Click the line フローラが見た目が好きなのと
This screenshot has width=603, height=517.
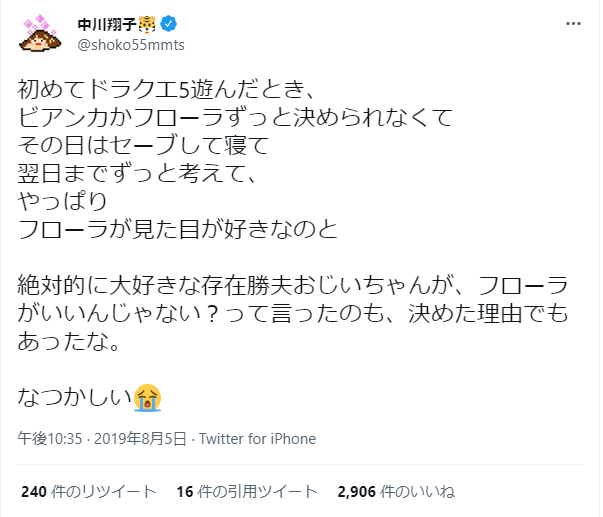(178, 230)
